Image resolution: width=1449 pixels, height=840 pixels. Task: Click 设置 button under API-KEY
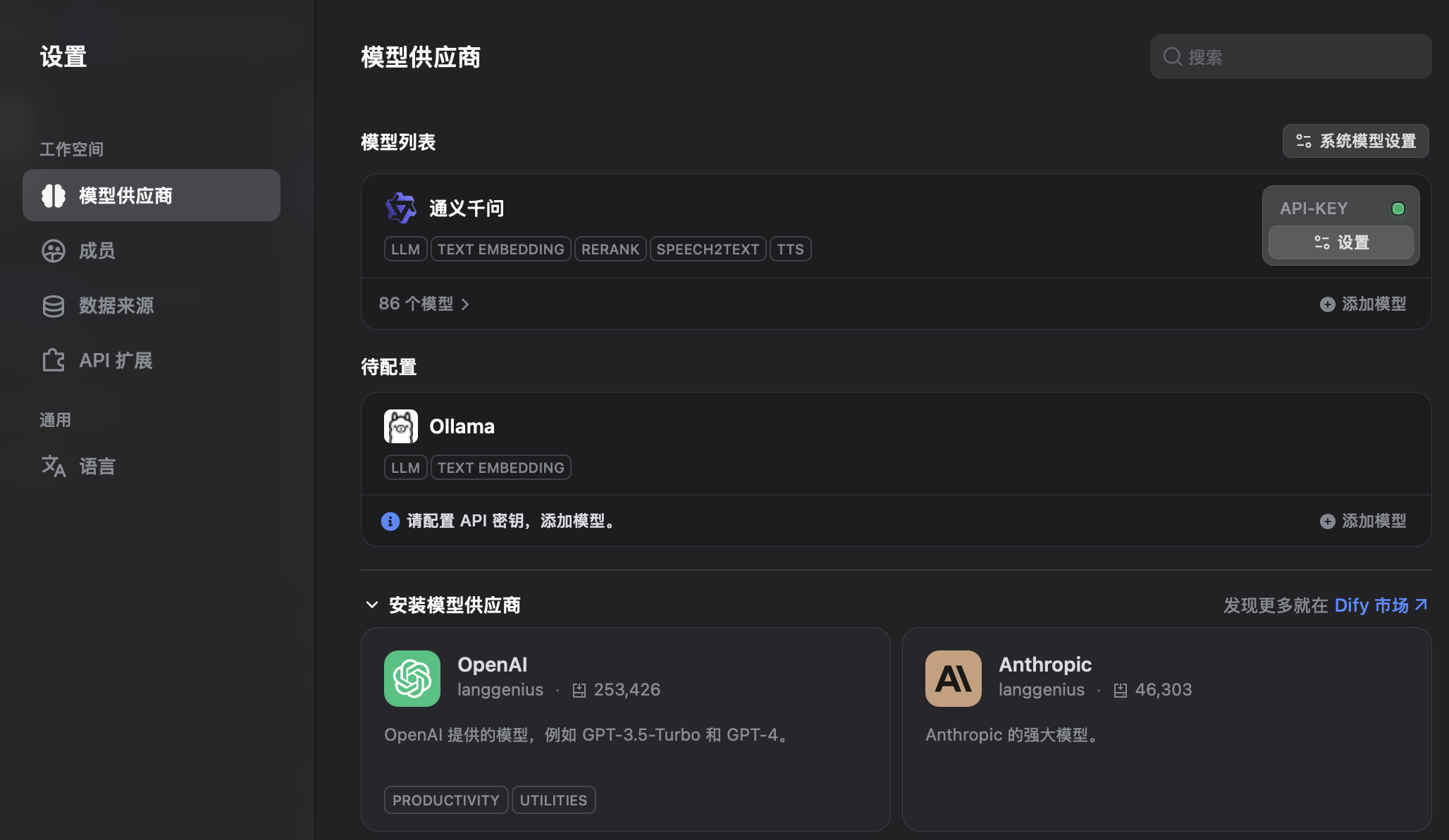[x=1340, y=242]
